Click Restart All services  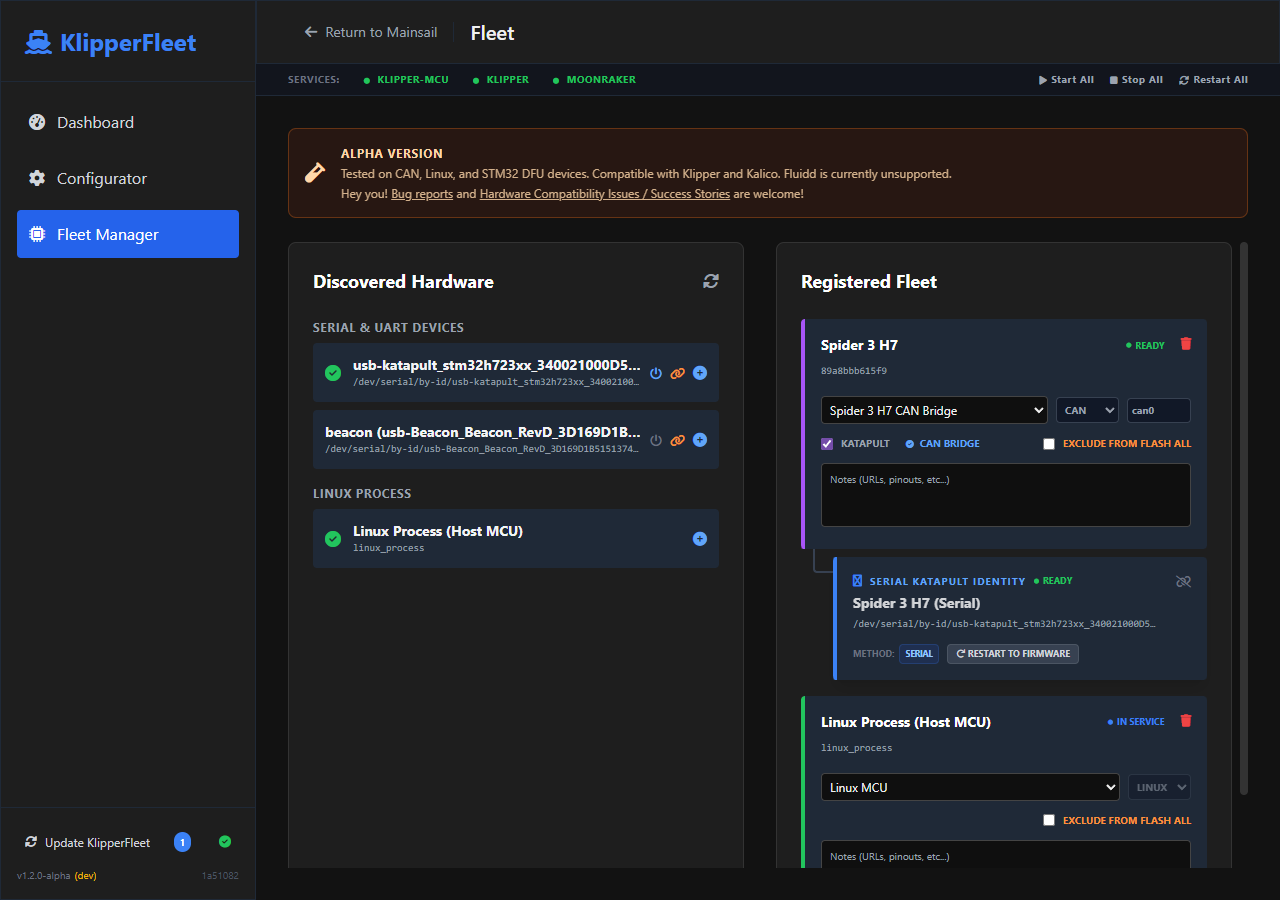pos(1213,80)
